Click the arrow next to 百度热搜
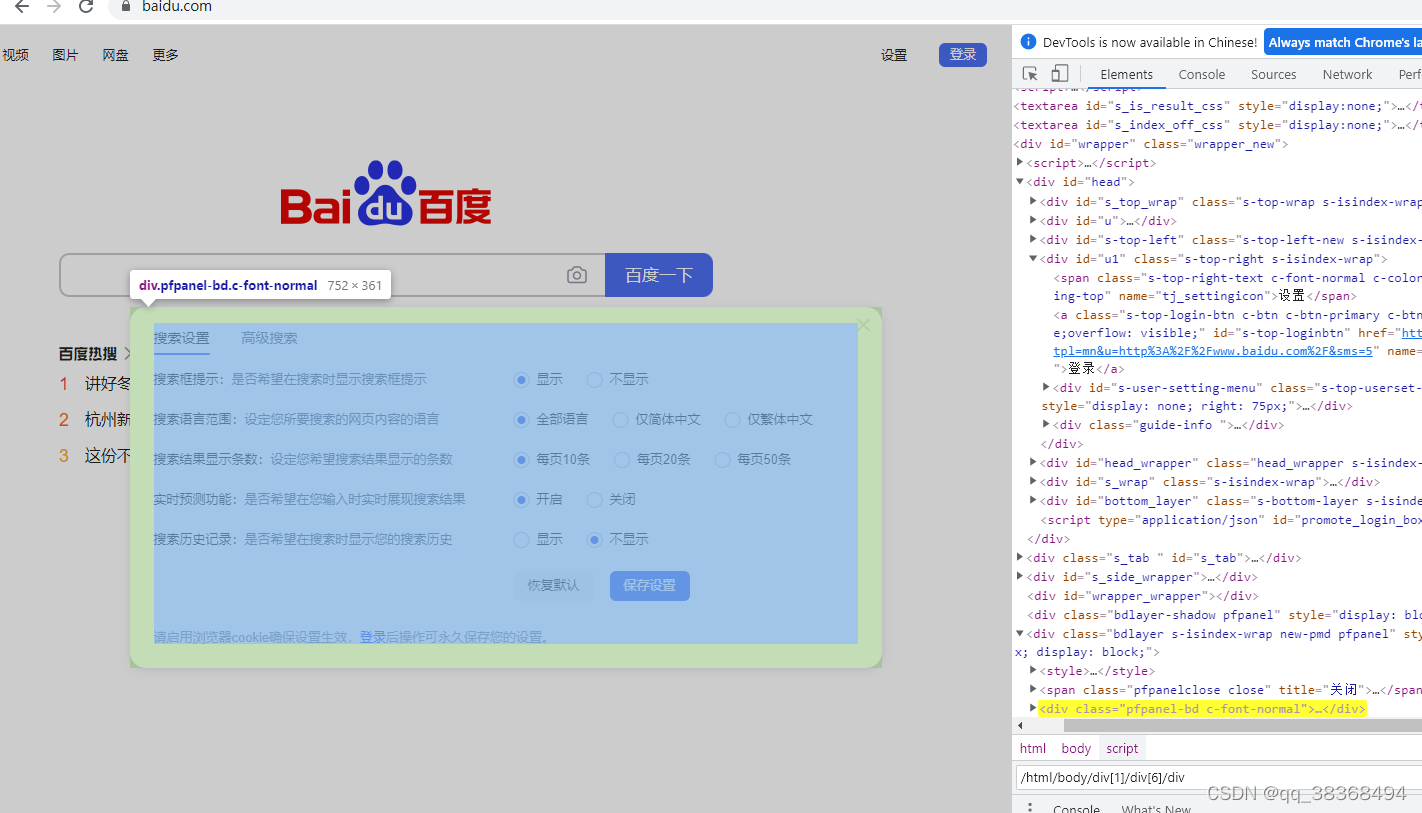The height and width of the screenshot is (813, 1422). coord(127,354)
